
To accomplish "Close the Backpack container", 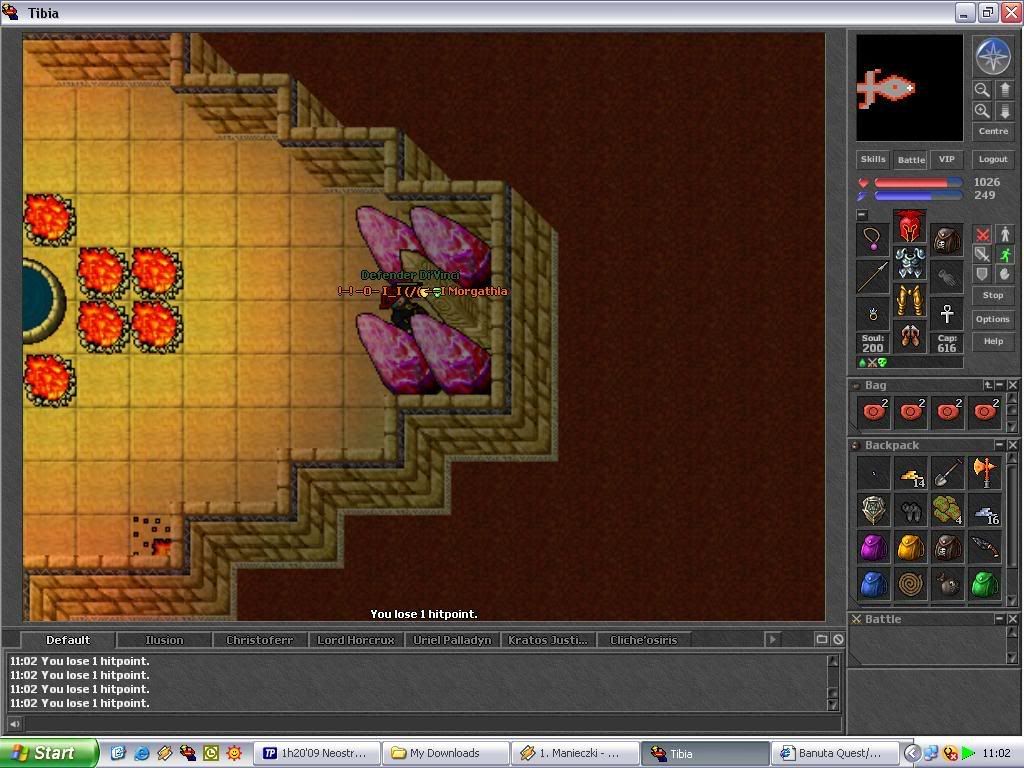I will coord(1012,445).
